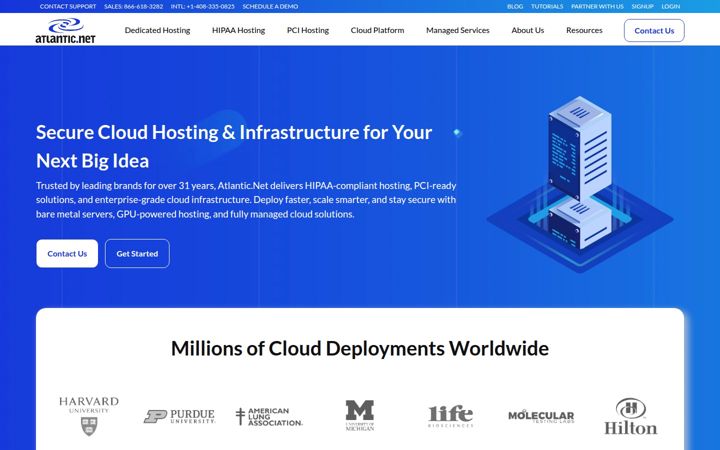This screenshot has height=450, width=720.
Task: Click the Atlantic.Net logo
Action: (x=65, y=31)
